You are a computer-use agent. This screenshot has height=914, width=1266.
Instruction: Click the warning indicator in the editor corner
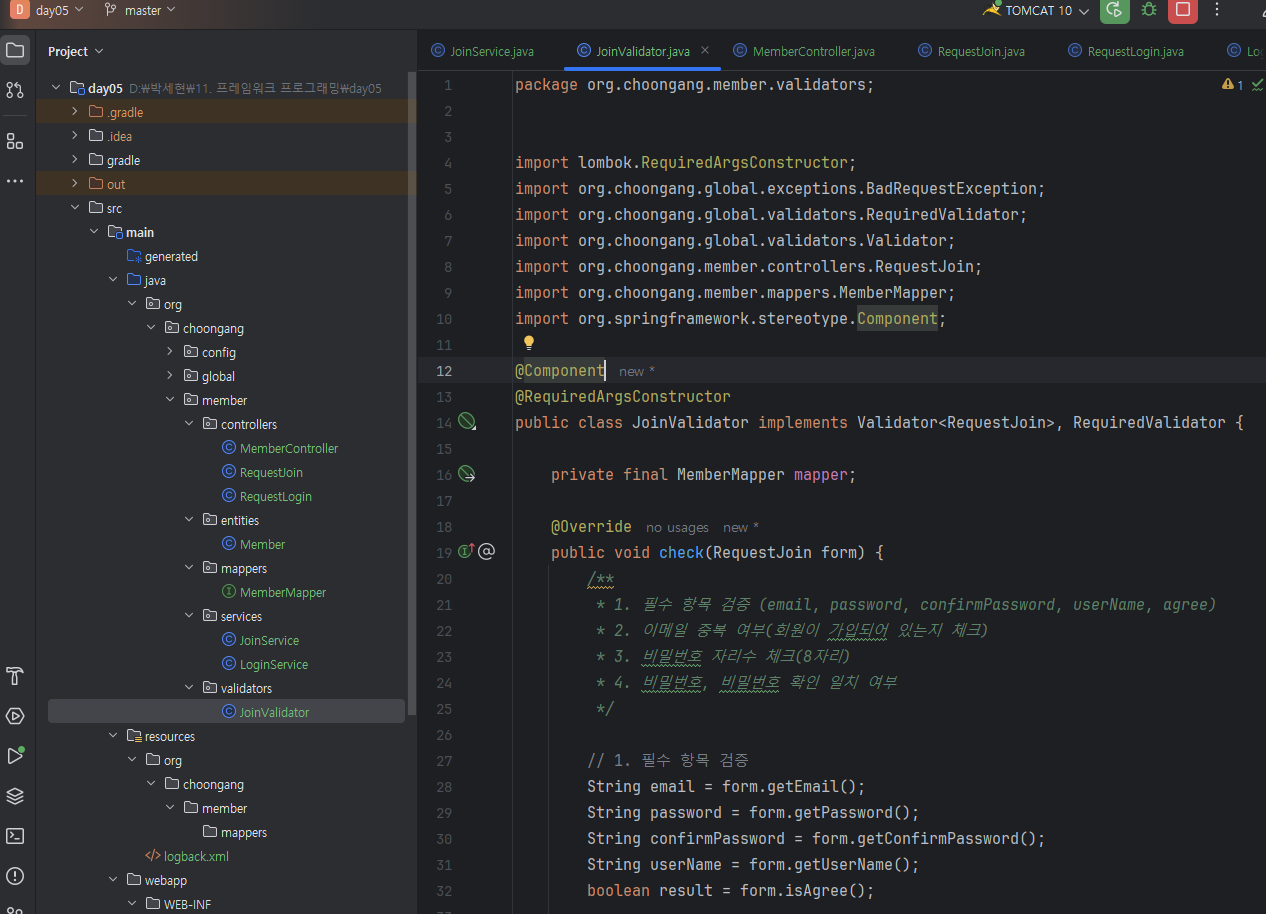(1233, 85)
